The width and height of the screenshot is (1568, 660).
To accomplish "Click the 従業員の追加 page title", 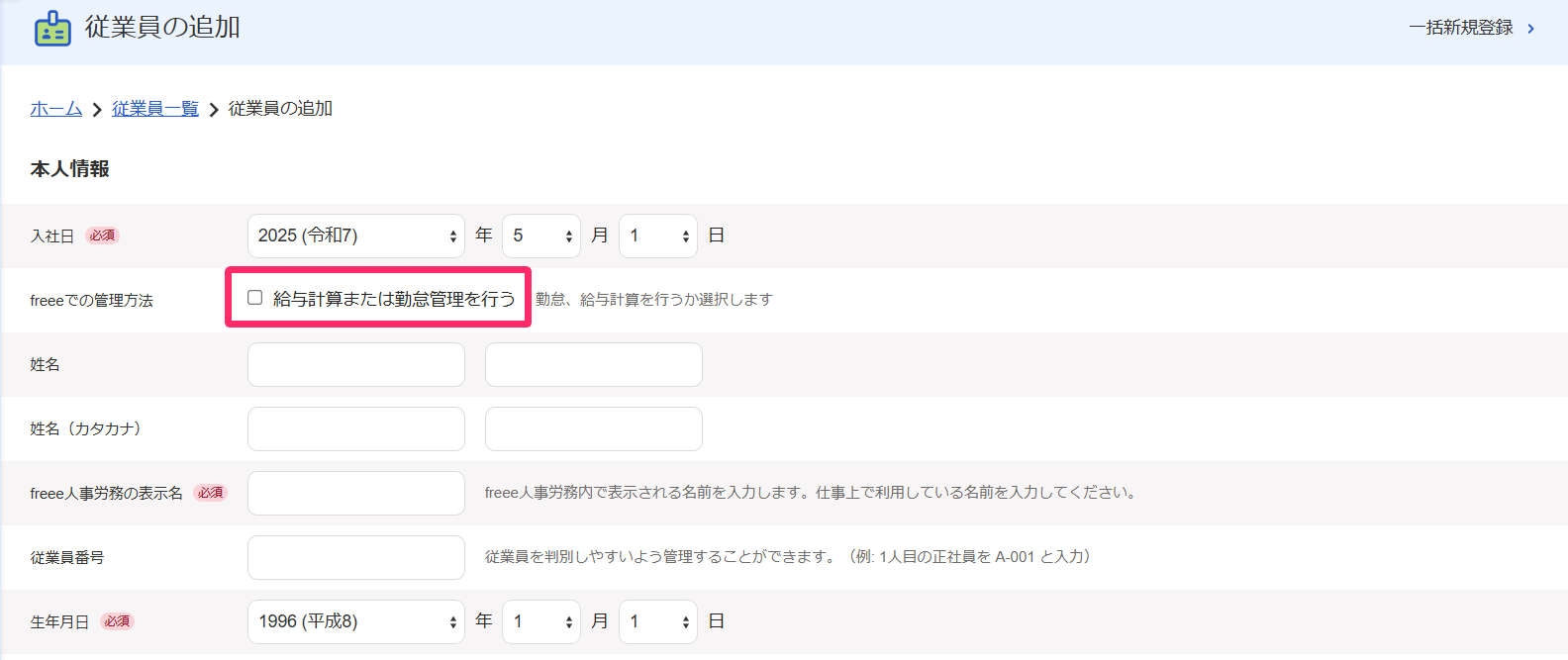I will coord(162,27).
